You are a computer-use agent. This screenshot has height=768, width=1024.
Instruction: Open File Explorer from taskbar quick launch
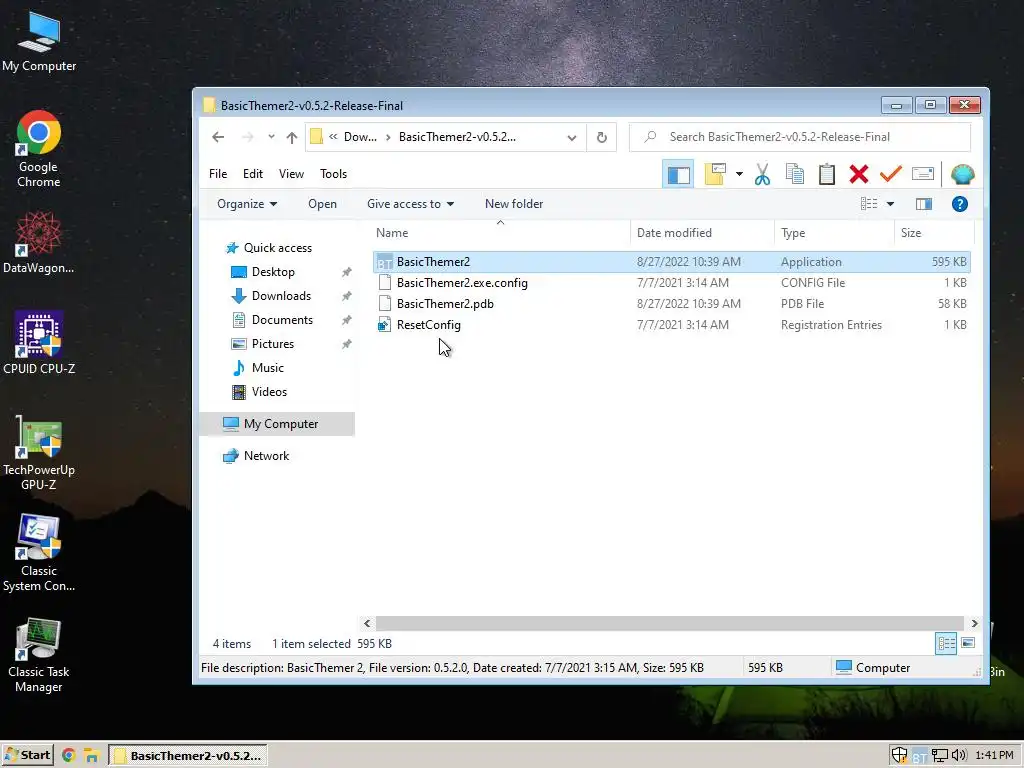click(91, 756)
